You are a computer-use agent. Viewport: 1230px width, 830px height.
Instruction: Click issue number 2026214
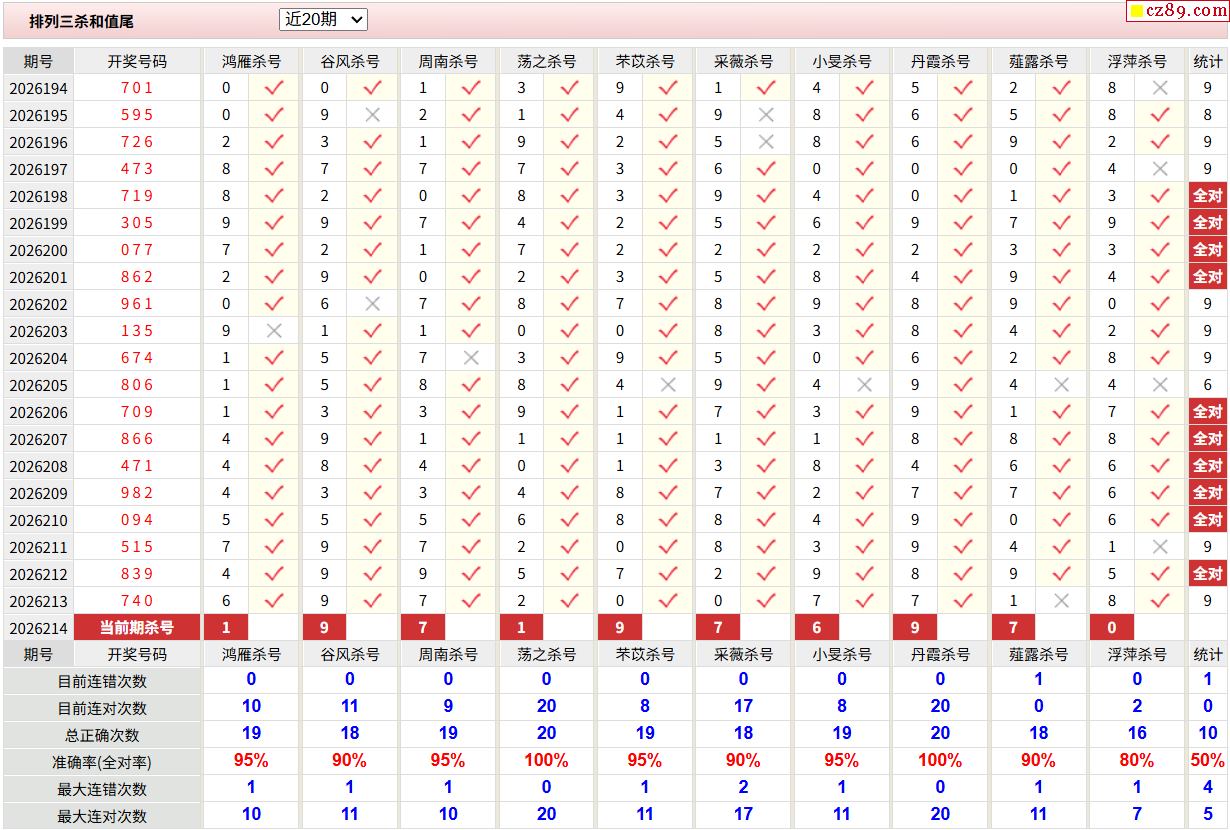pyautogui.click(x=39, y=628)
